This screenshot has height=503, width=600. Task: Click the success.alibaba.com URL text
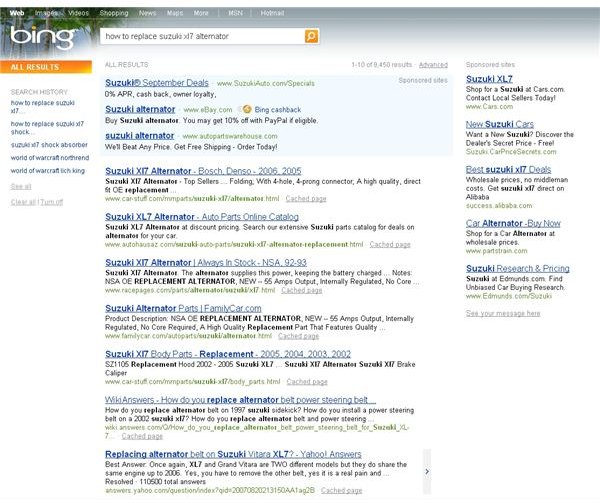coord(499,205)
